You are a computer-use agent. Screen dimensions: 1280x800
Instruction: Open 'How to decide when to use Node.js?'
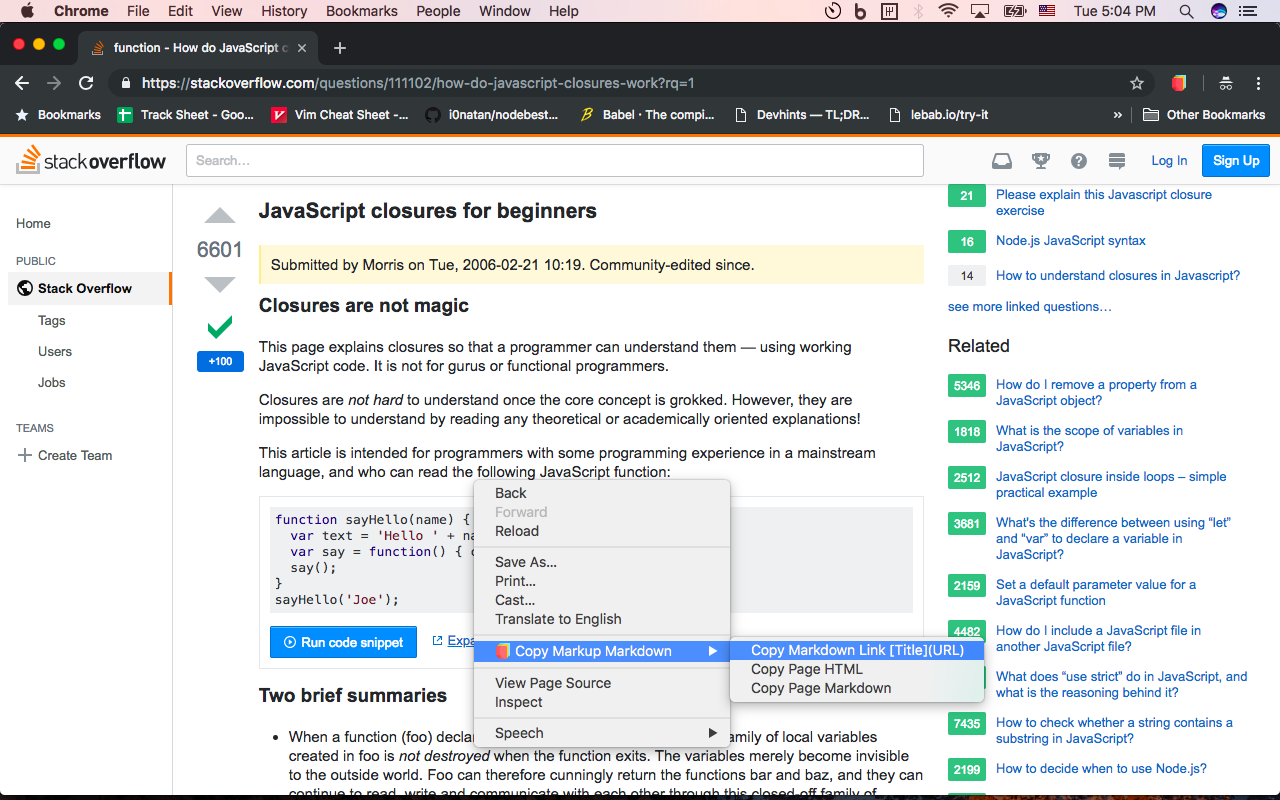pos(1101,769)
